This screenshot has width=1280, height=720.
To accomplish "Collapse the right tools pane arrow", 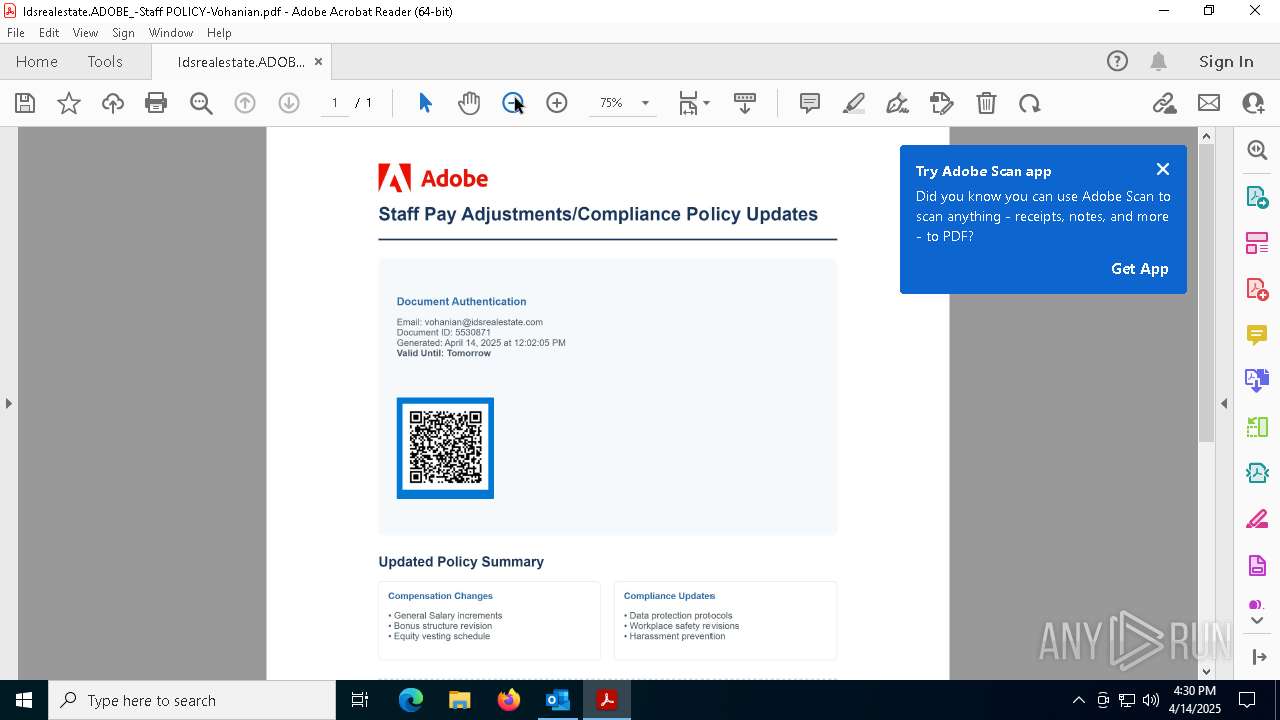I will coord(1224,403).
